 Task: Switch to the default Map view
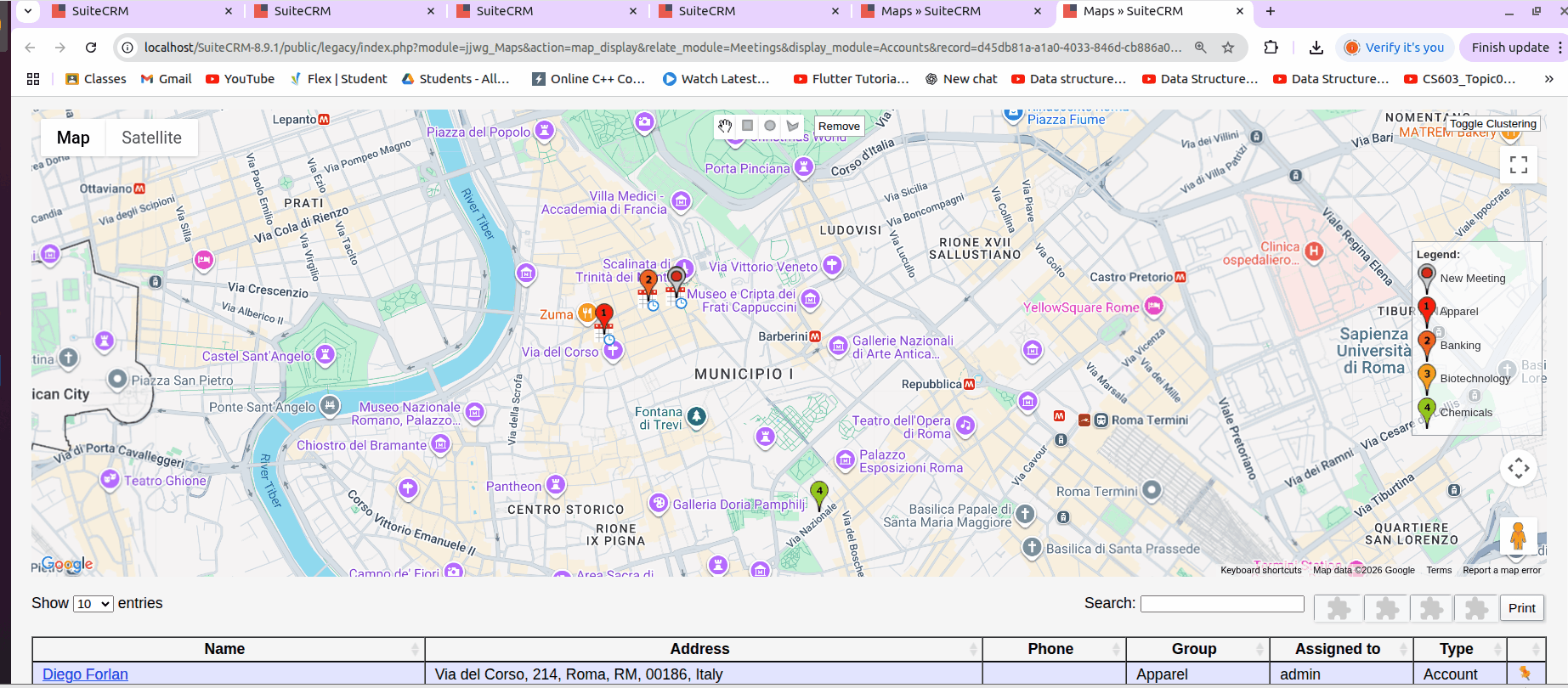(x=73, y=138)
